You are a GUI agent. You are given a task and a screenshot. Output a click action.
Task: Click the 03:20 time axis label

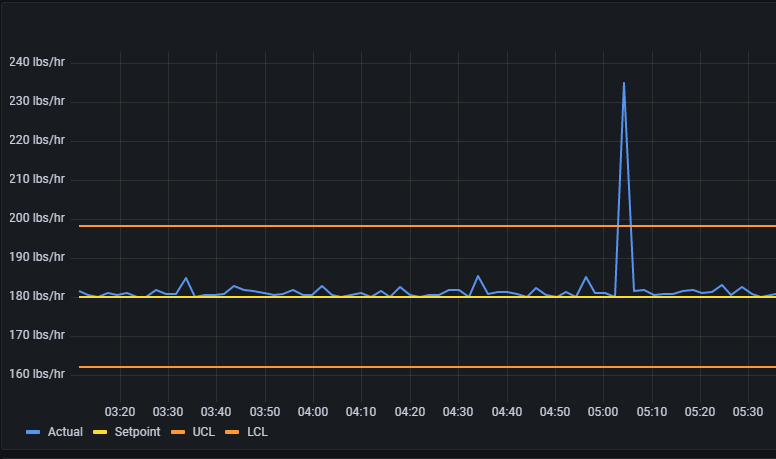[x=120, y=412]
